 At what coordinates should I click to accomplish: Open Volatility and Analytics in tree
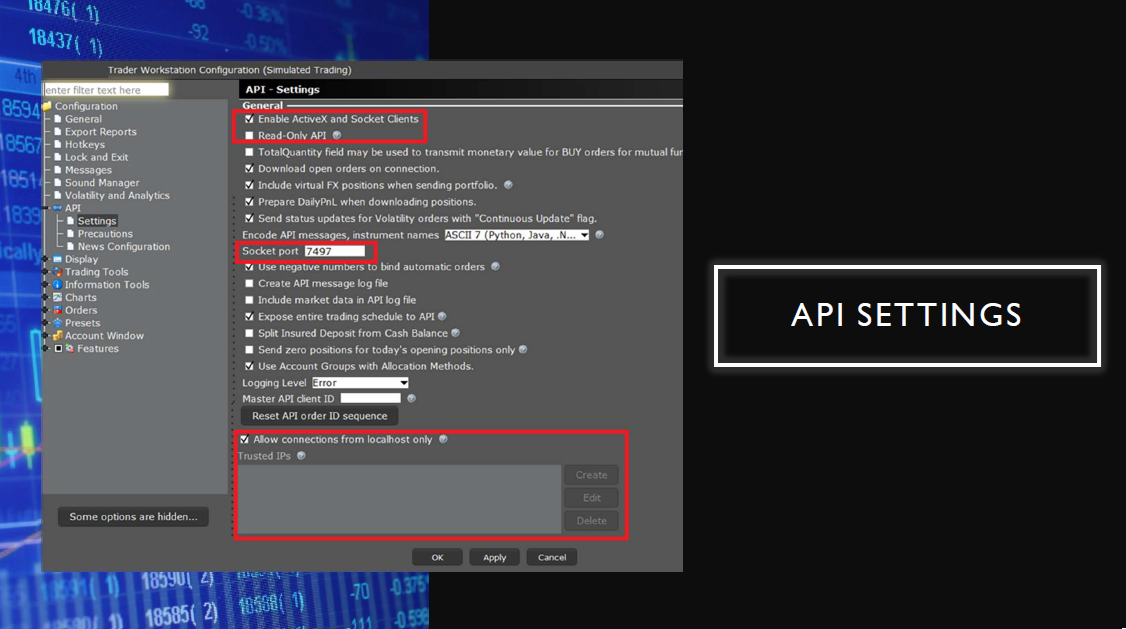click(x=117, y=195)
